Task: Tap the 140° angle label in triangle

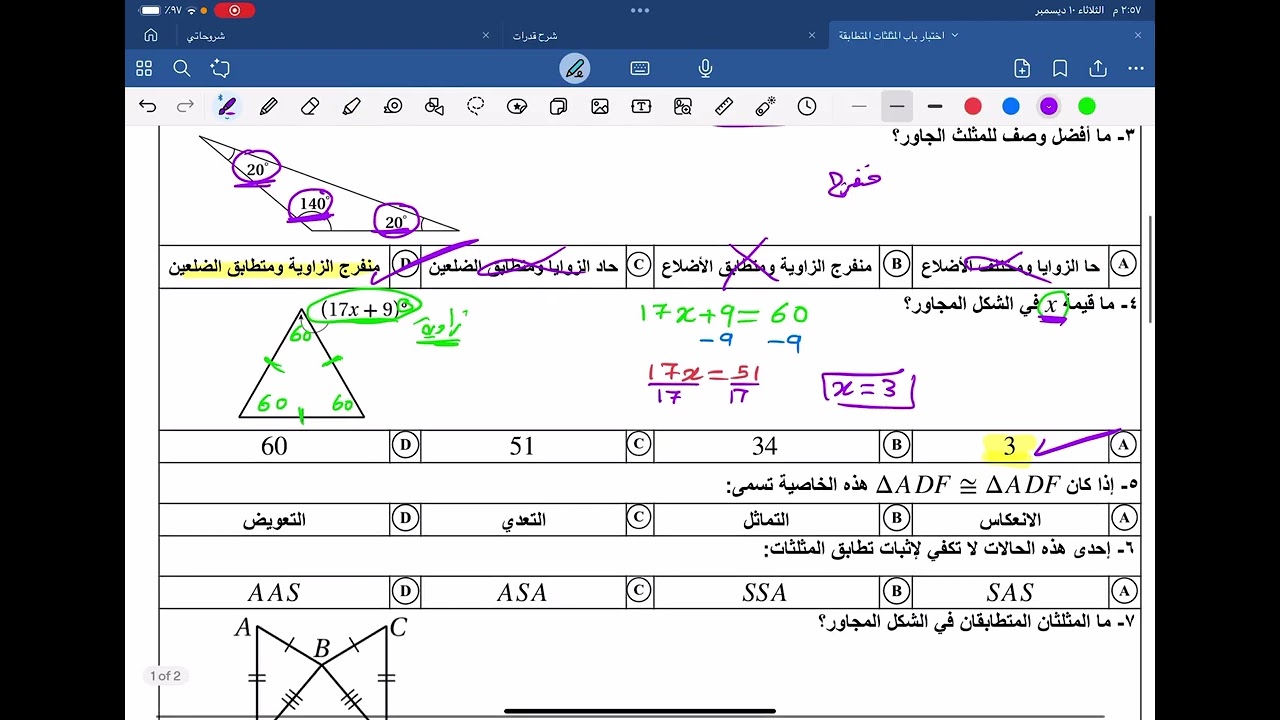Action: click(x=314, y=203)
